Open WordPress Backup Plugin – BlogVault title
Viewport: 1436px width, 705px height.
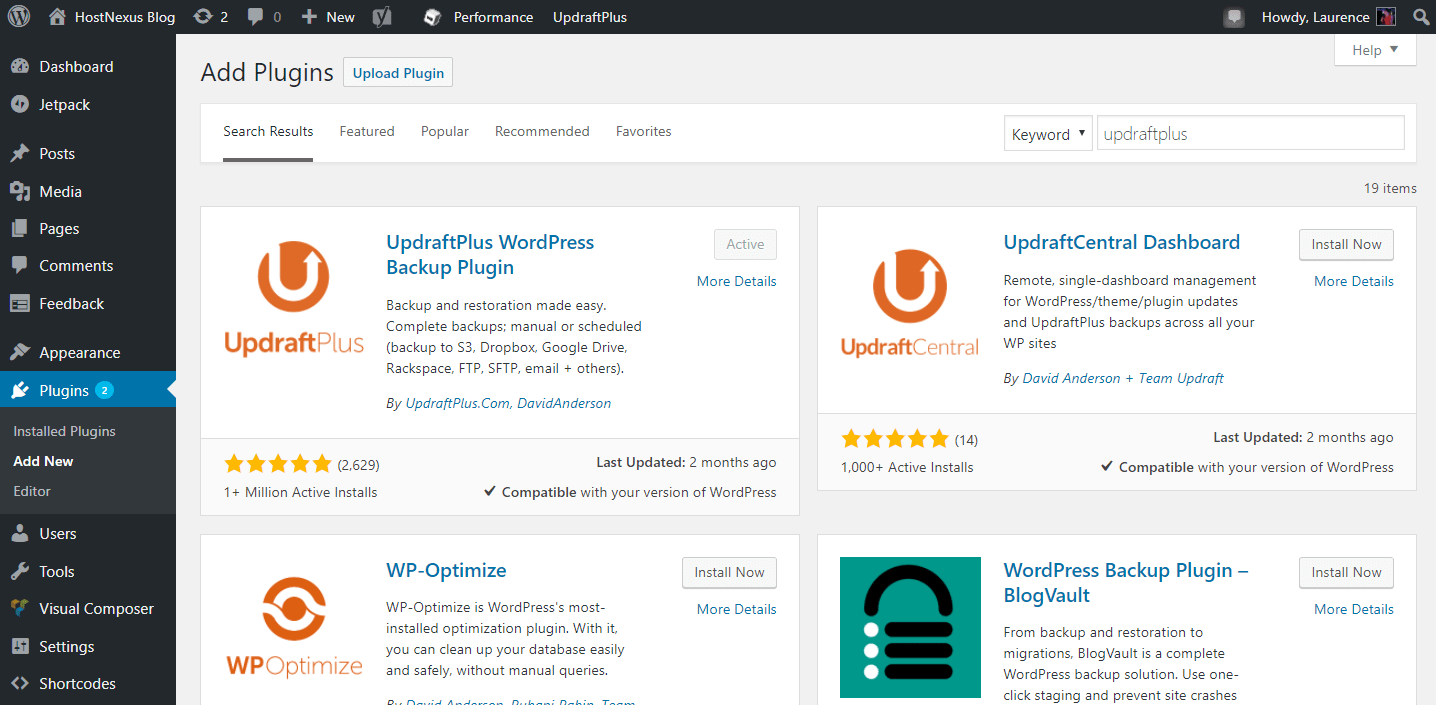[1126, 583]
